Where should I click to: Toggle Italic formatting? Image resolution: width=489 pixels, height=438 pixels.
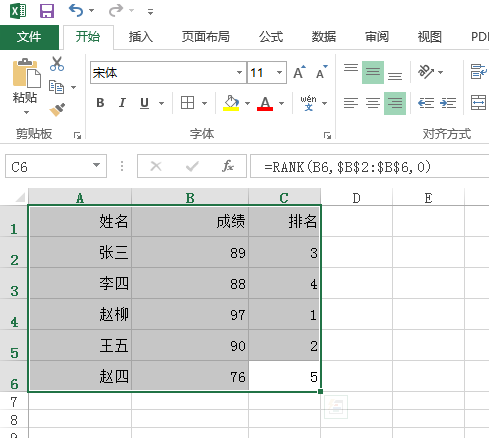coord(122,103)
